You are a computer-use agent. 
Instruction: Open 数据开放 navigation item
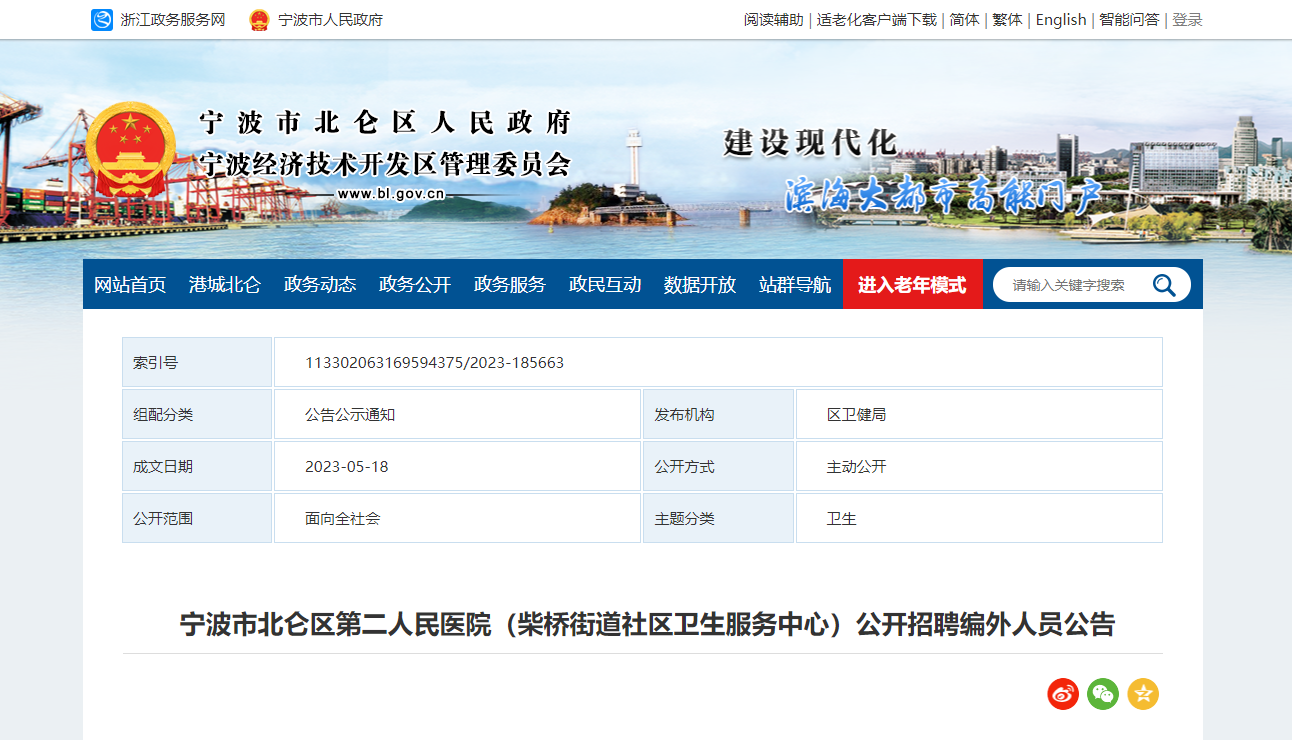[700, 285]
